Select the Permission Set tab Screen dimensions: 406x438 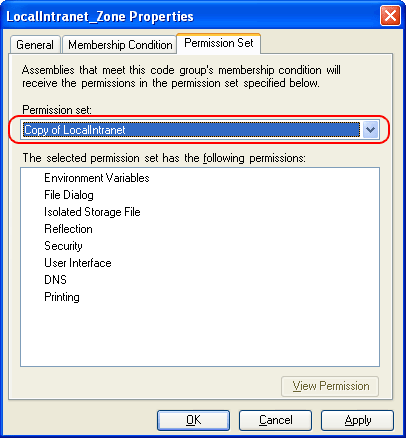click(219, 43)
